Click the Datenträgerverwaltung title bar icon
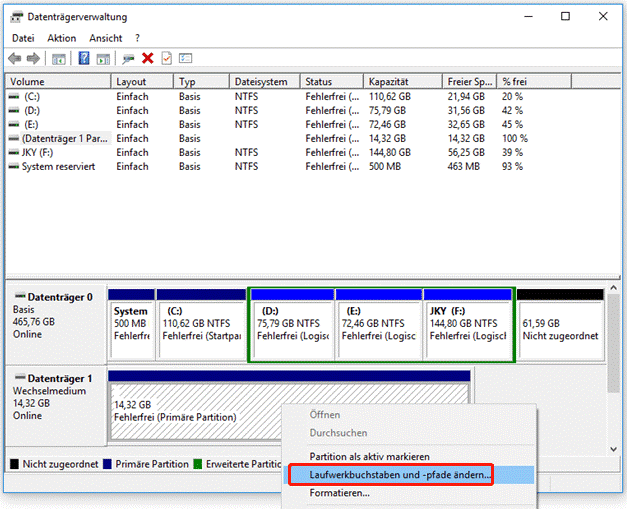This screenshot has width=627, height=509. [16, 17]
